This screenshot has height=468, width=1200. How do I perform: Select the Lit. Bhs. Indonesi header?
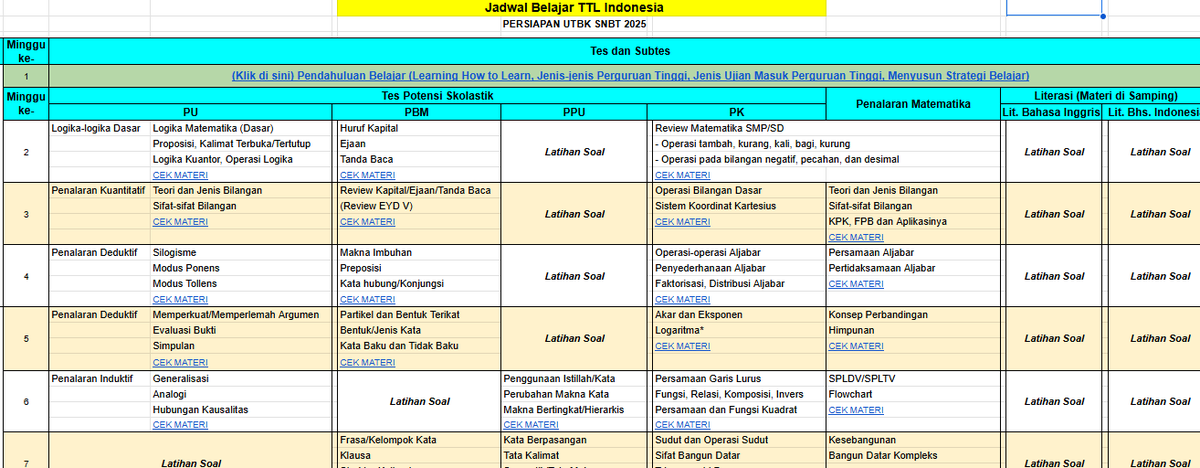point(1152,111)
